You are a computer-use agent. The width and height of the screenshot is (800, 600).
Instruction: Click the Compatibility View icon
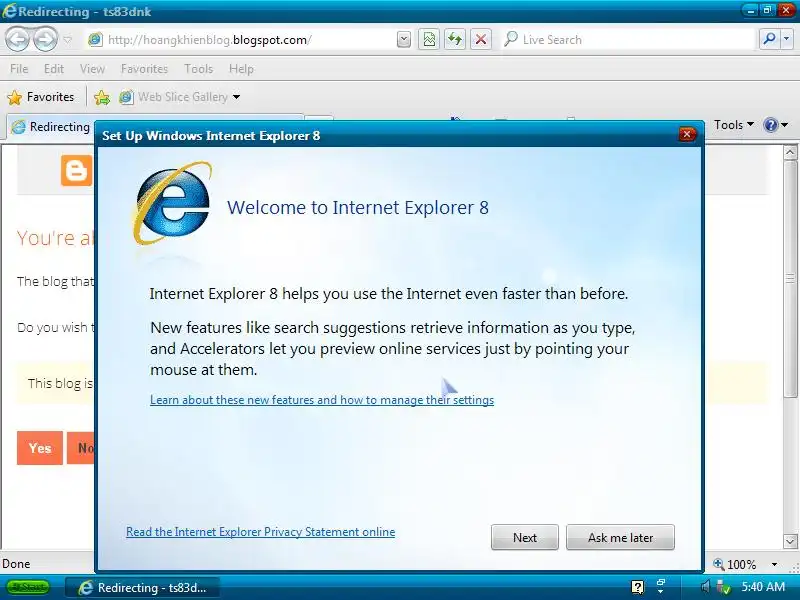coord(429,39)
